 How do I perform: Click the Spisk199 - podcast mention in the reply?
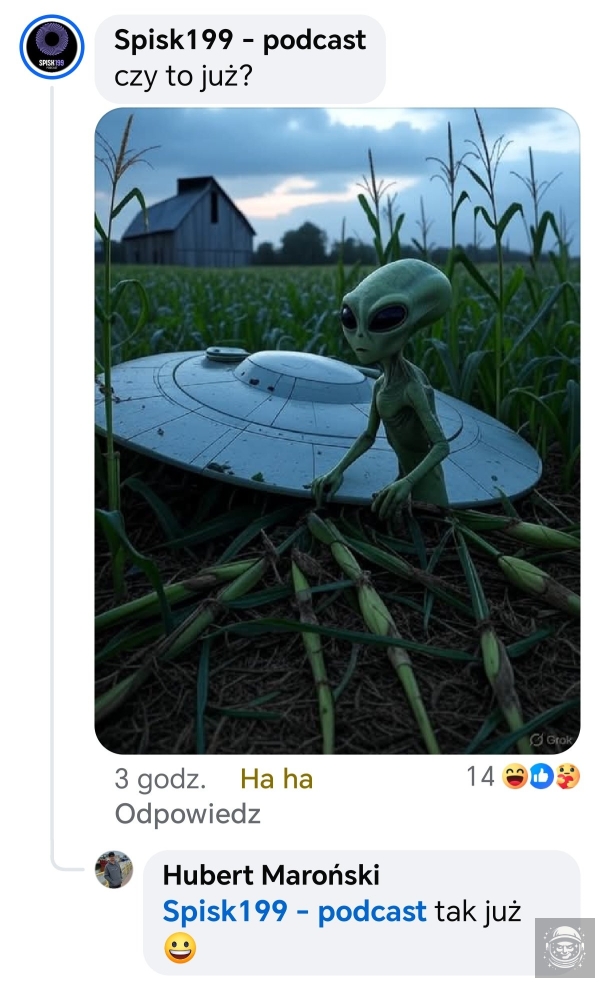click(x=294, y=911)
